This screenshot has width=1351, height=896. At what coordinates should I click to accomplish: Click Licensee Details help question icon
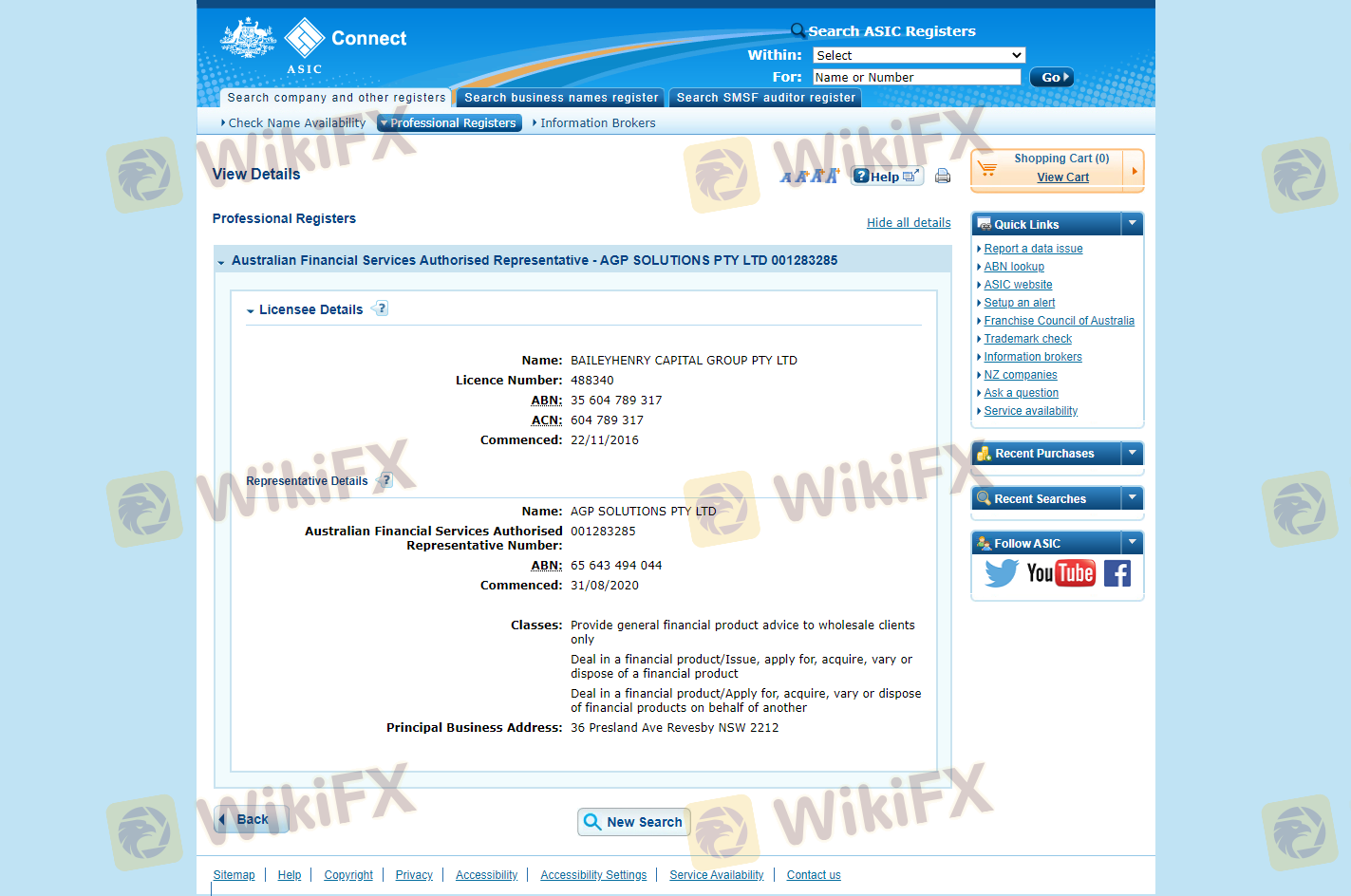click(x=381, y=308)
